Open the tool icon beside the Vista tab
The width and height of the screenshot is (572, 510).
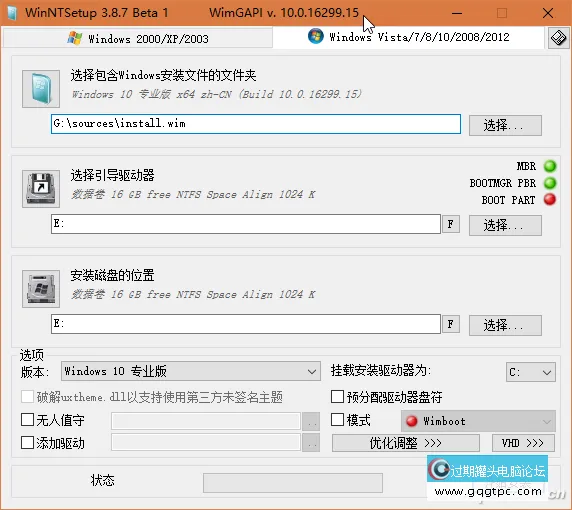click(x=559, y=38)
